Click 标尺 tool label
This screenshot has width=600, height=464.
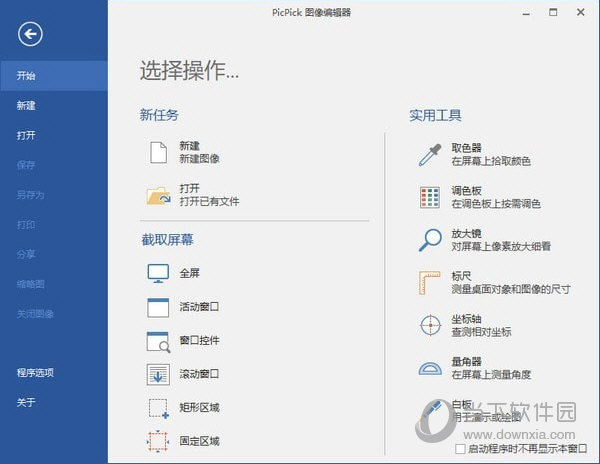coord(461,276)
